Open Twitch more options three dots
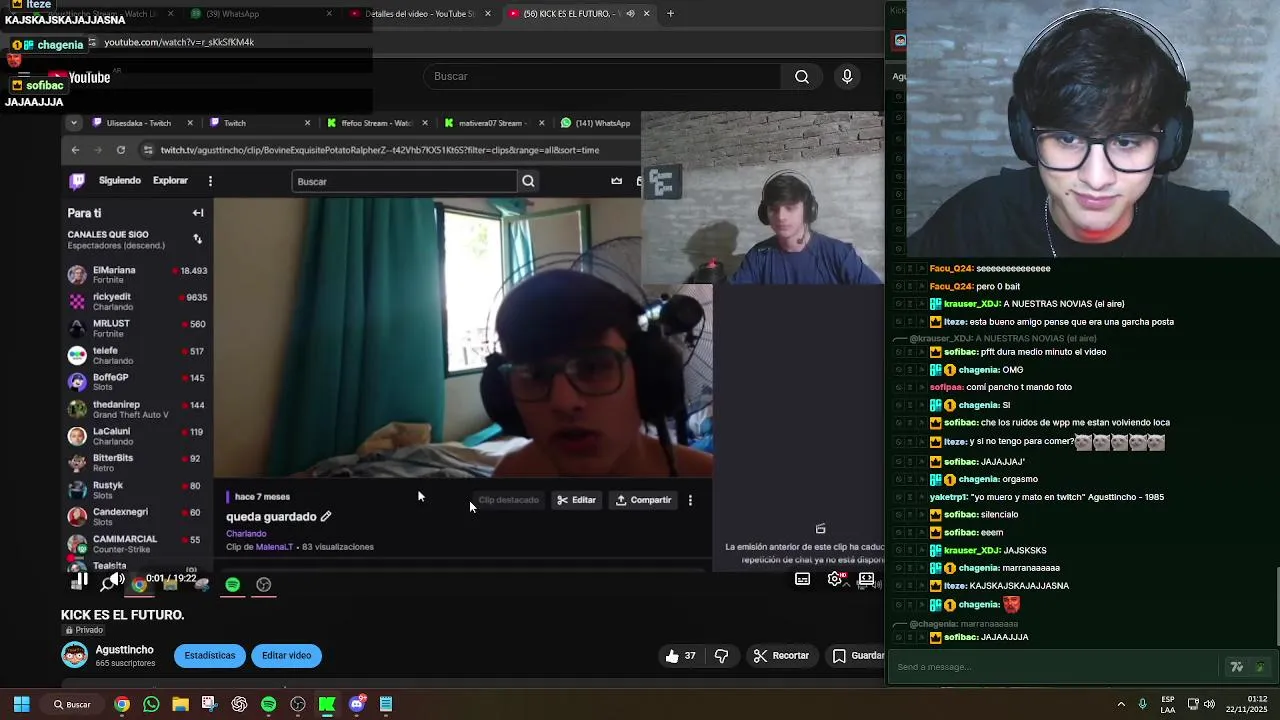The width and height of the screenshot is (1280, 720). point(210,181)
